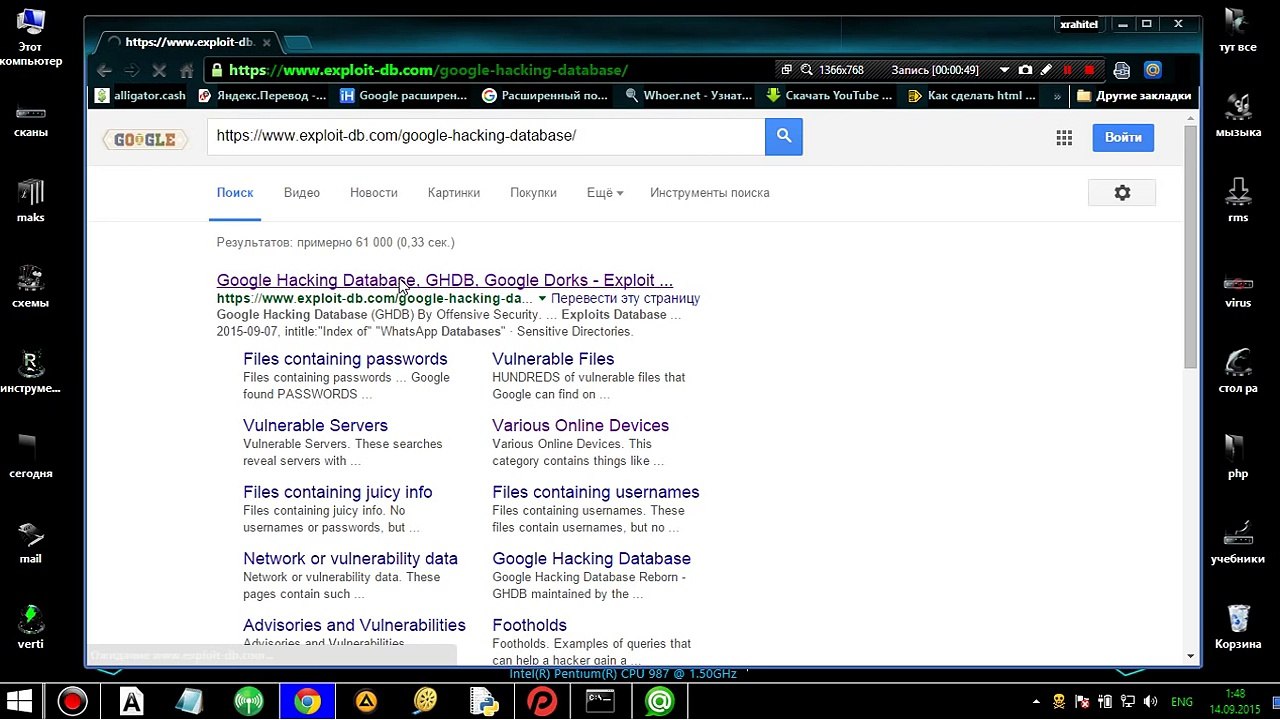Image resolution: width=1280 pixels, height=720 pixels.
Task: Open the Google apps grid icon
Action: coord(1064,138)
